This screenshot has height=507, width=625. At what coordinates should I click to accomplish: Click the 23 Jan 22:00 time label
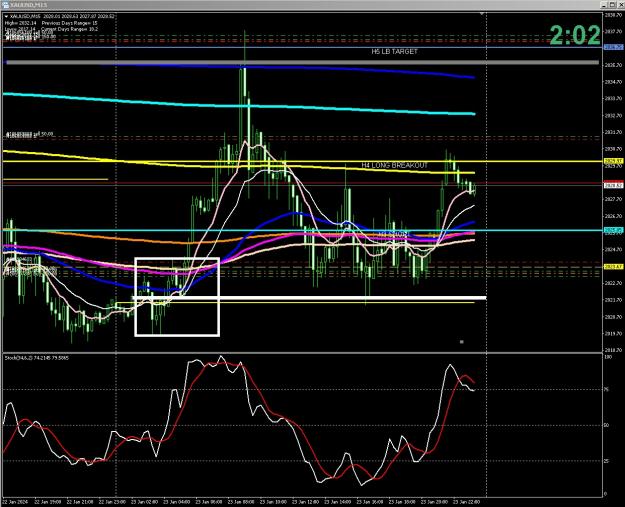pyautogui.click(x=467, y=502)
